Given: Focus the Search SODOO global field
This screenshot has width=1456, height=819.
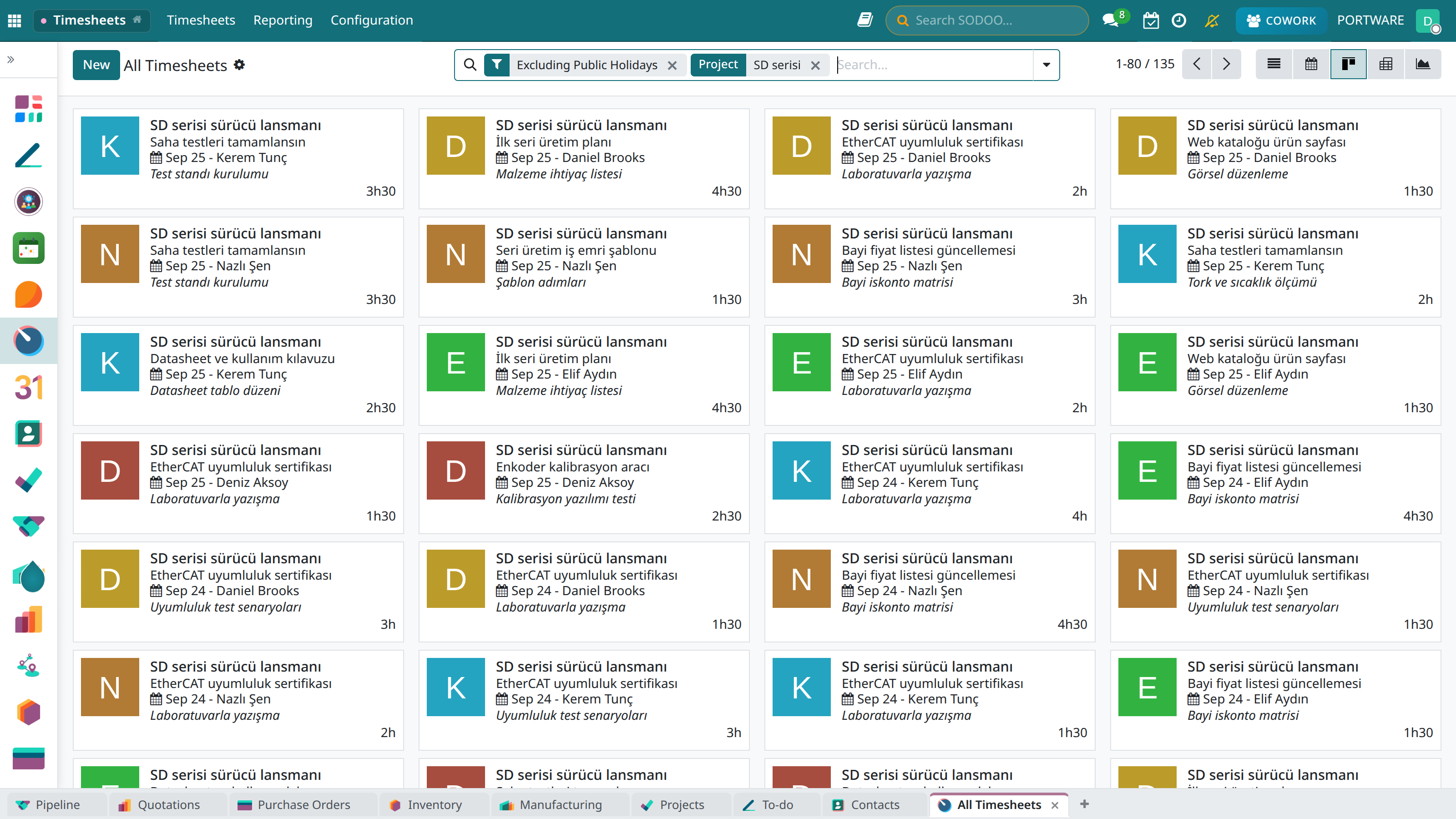Looking at the screenshot, I should click(x=987, y=21).
